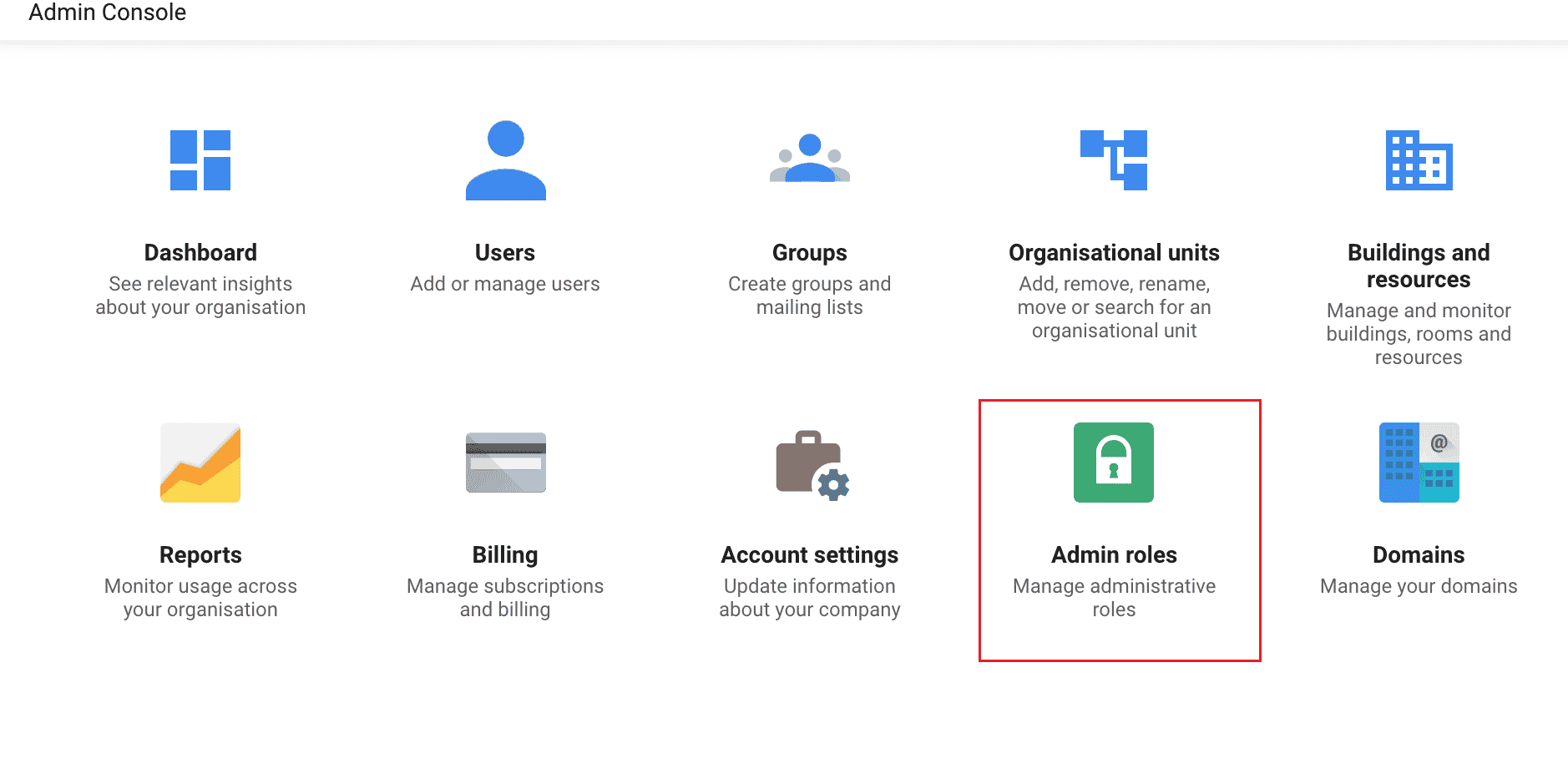Screen dimensions: 1568x784
Task: Open the Users heading link
Action: pyautogui.click(x=505, y=252)
